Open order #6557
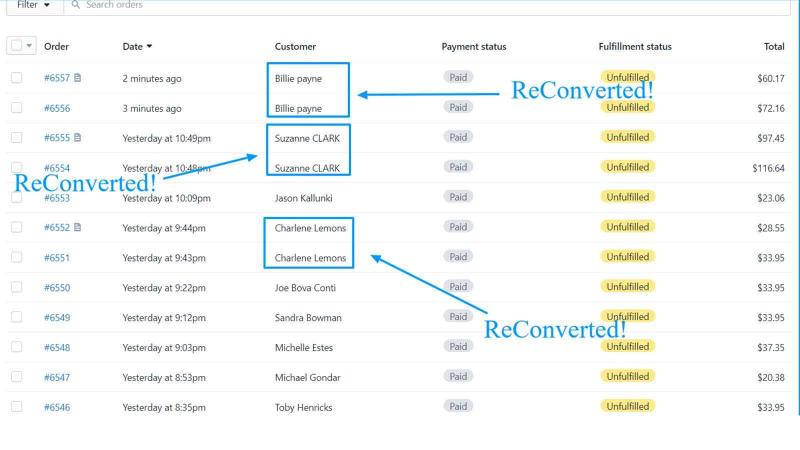Screen dimensions: 800x450 57,78
